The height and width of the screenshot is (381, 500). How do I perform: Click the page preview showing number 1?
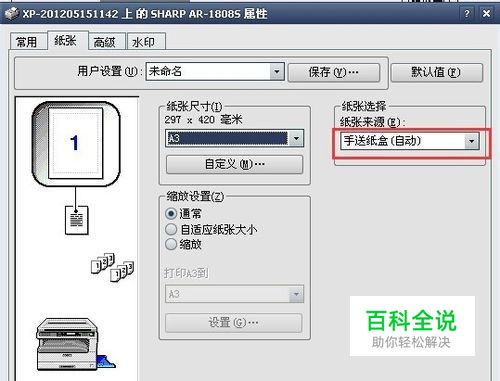pyautogui.click(x=76, y=143)
